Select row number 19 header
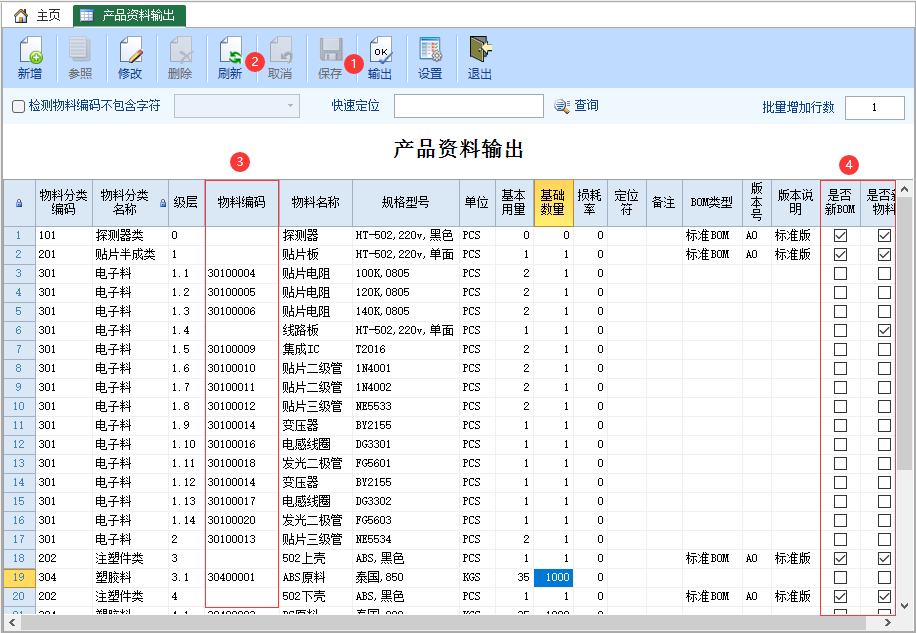Screen dimensions: 916x633 point(19,578)
